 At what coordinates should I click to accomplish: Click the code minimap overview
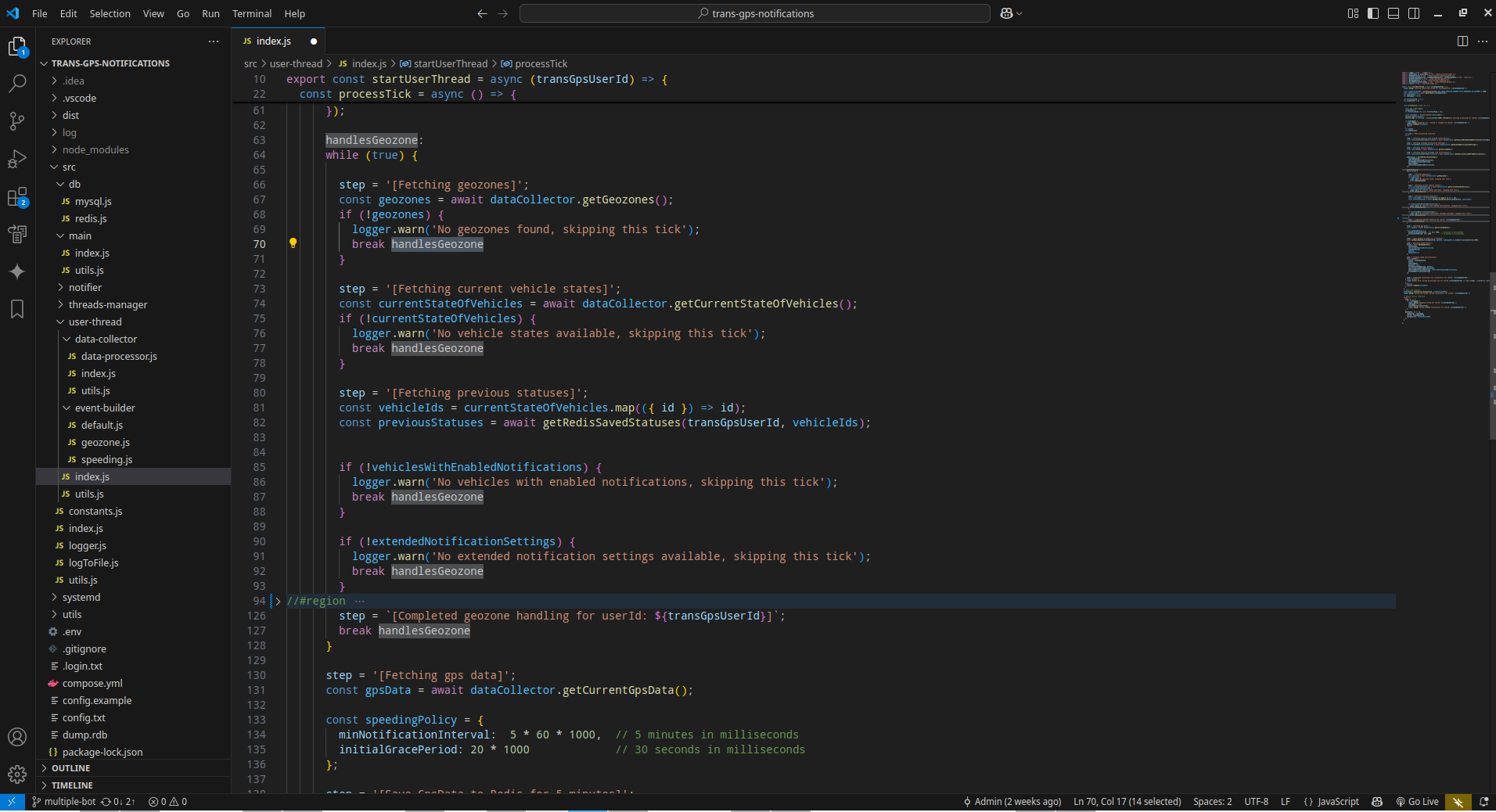1440,196
